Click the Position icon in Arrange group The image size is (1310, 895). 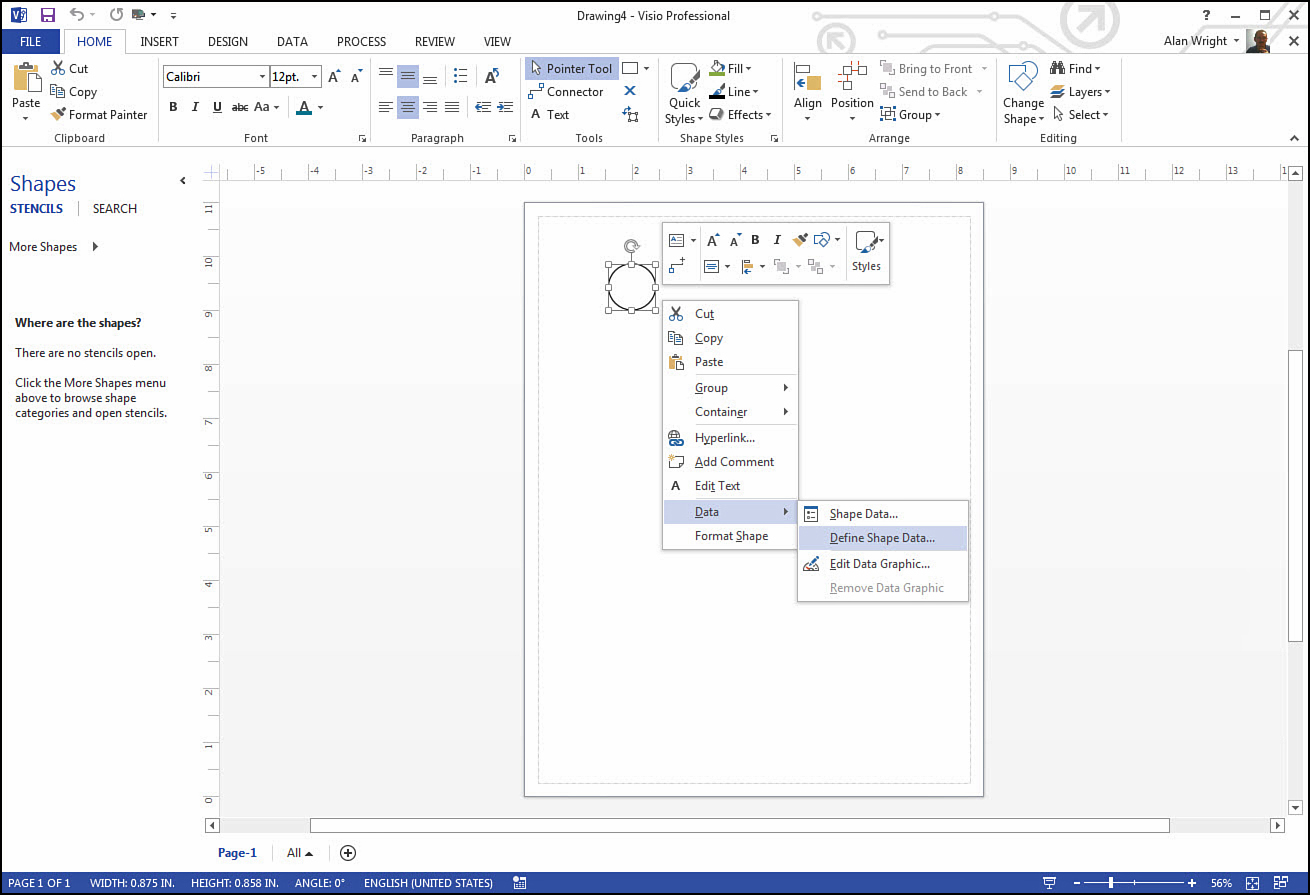852,77
